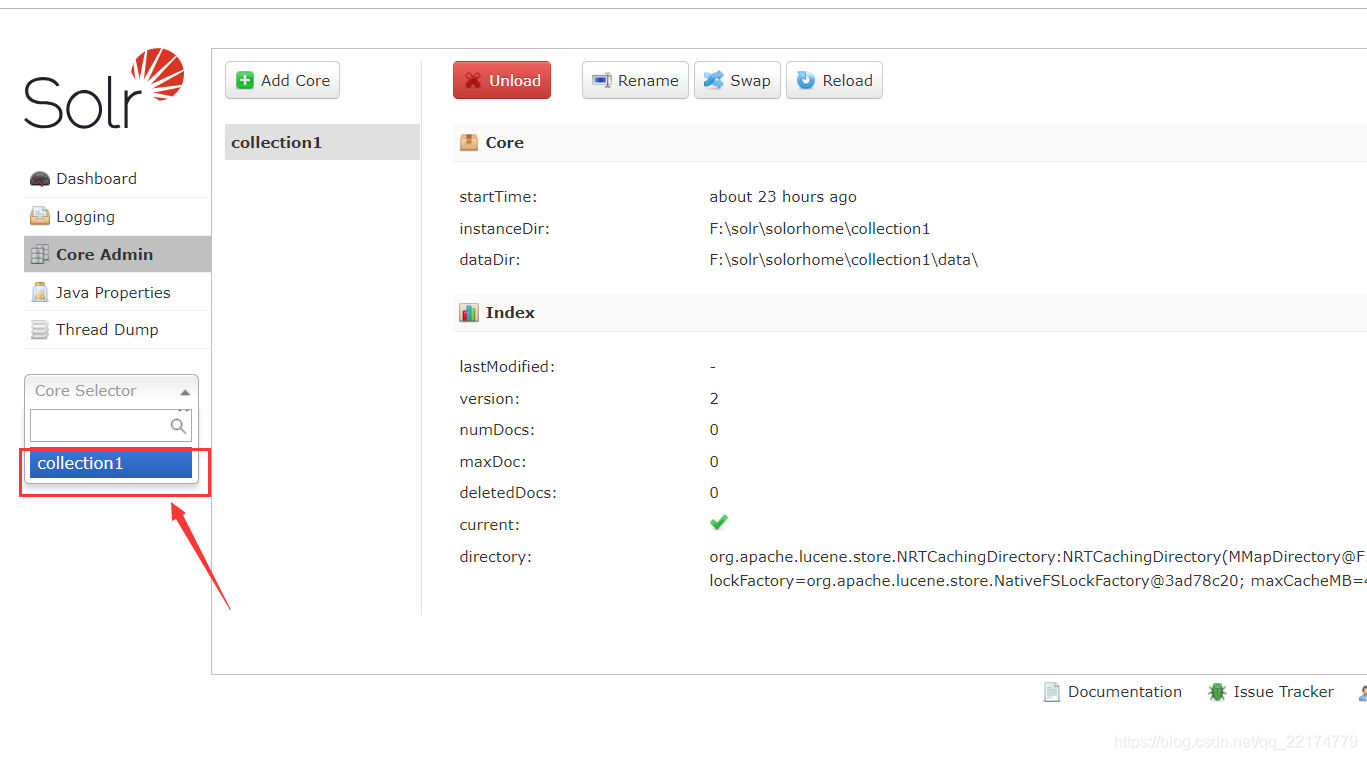The image size is (1367, 760).
Task: Click the Unload button
Action: 502,80
